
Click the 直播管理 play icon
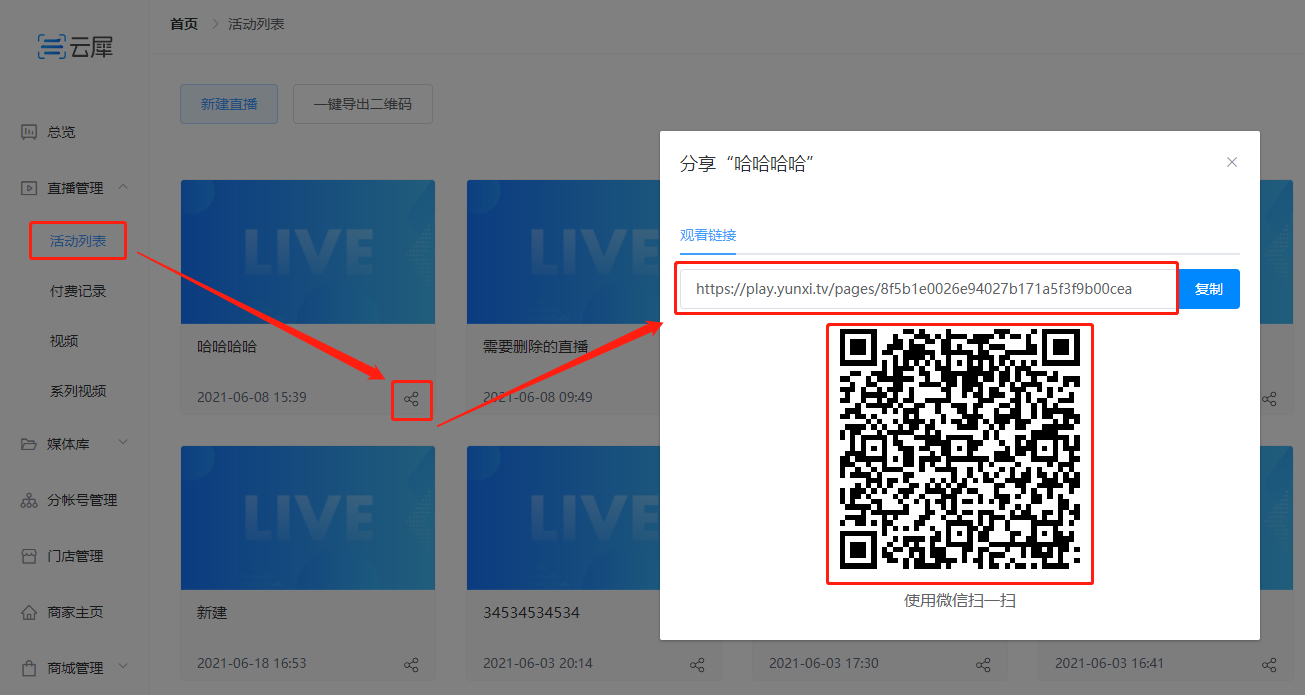(29, 188)
